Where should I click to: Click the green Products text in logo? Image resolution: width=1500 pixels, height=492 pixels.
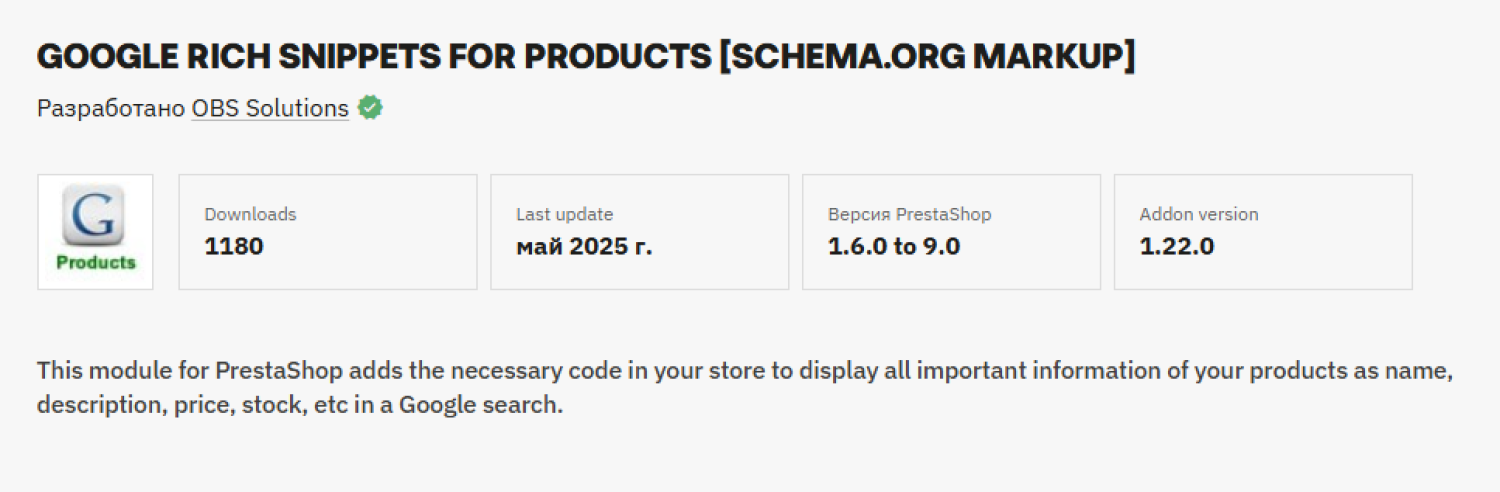click(x=95, y=263)
